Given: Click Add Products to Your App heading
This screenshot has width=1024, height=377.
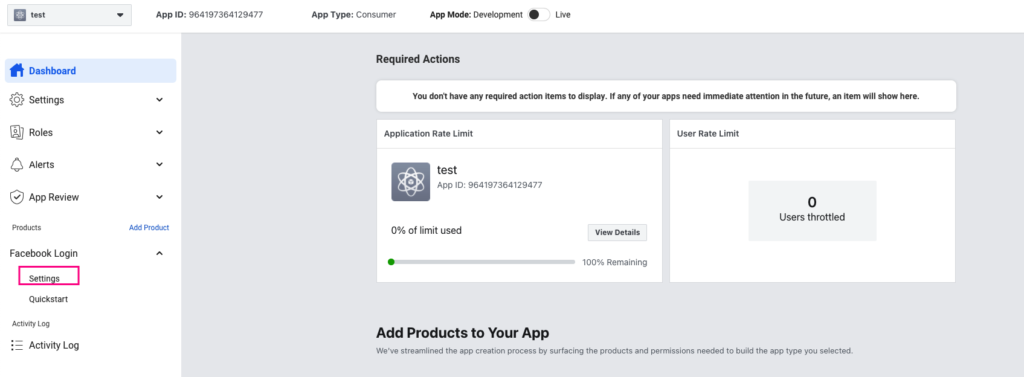Looking at the screenshot, I should pos(462,333).
